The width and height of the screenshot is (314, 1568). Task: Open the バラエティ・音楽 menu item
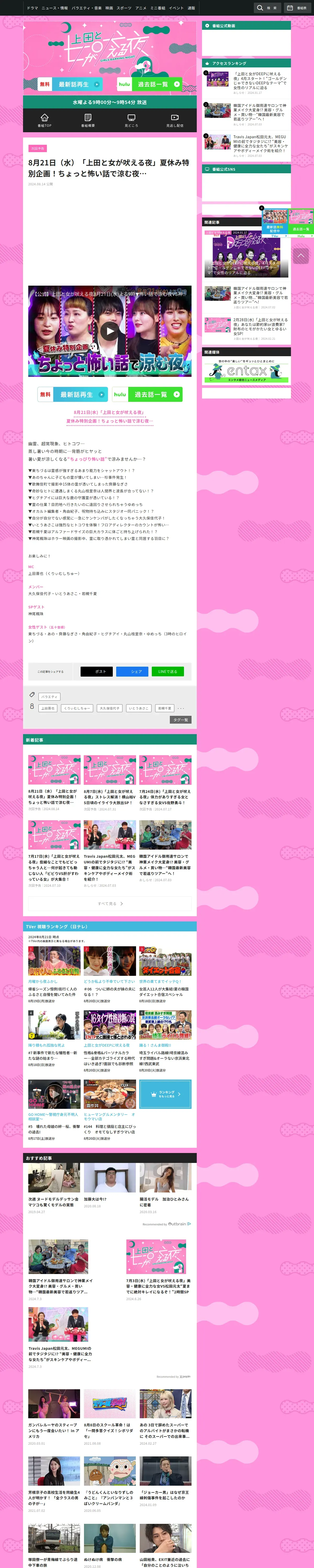point(87,8)
